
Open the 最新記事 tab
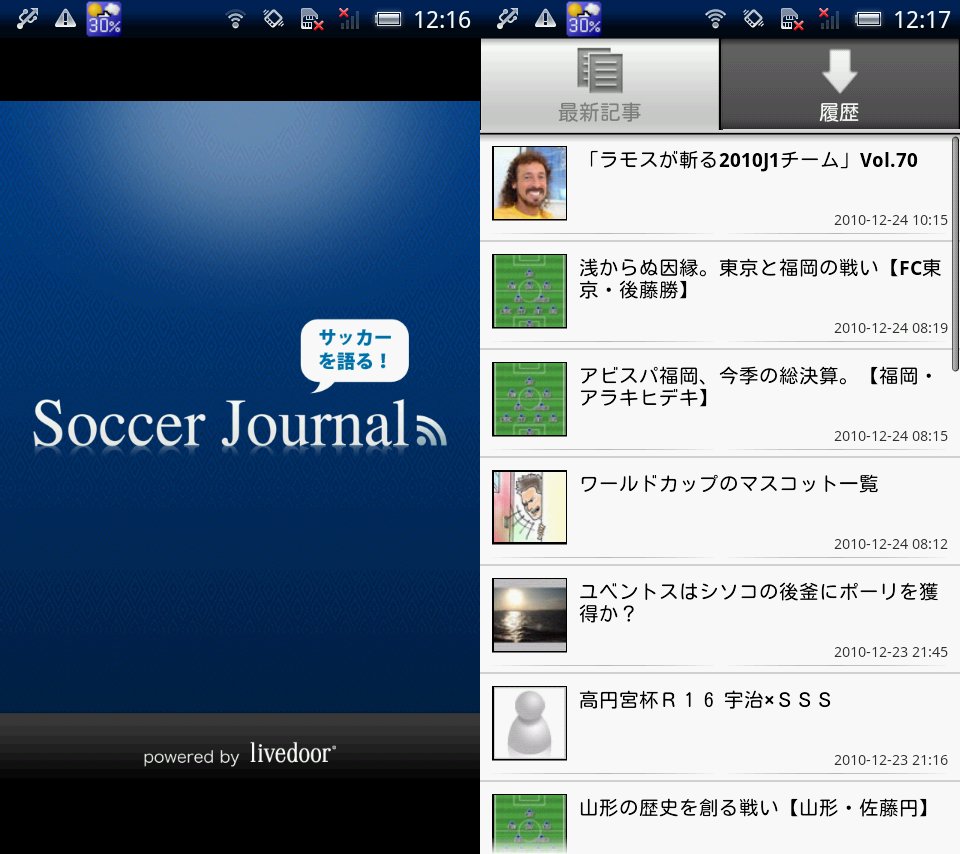coord(599,84)
